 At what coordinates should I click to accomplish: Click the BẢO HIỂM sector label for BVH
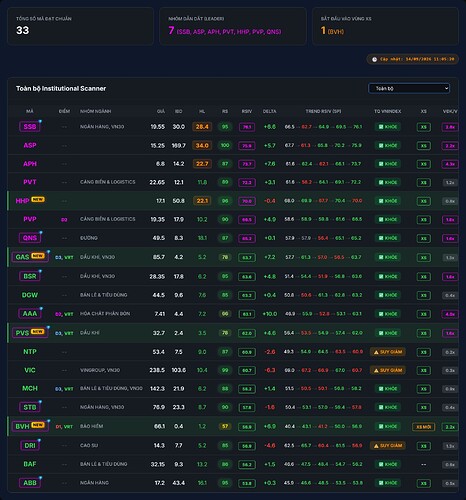91,426
